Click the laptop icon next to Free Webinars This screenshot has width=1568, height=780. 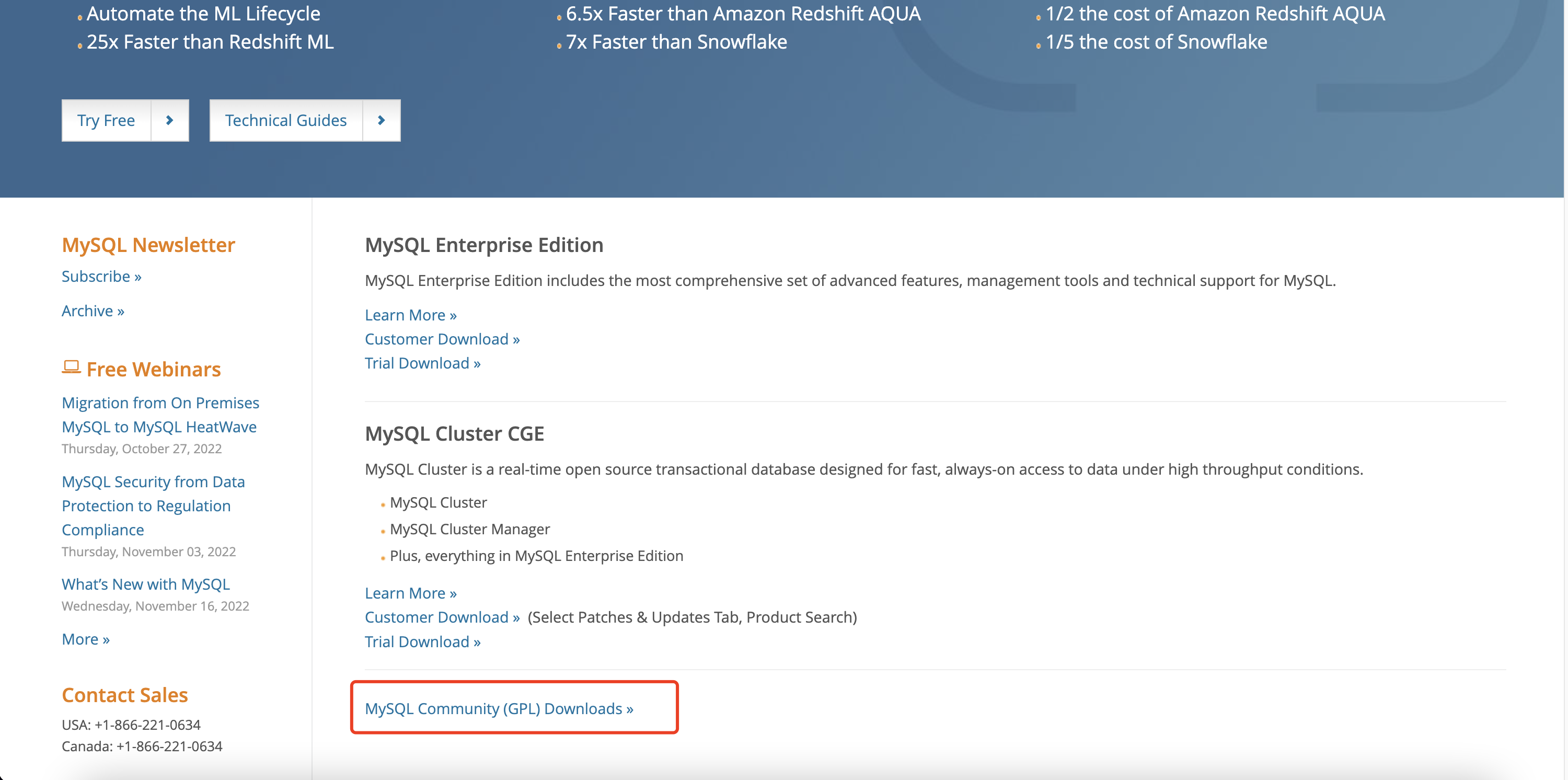pos(71,367)
